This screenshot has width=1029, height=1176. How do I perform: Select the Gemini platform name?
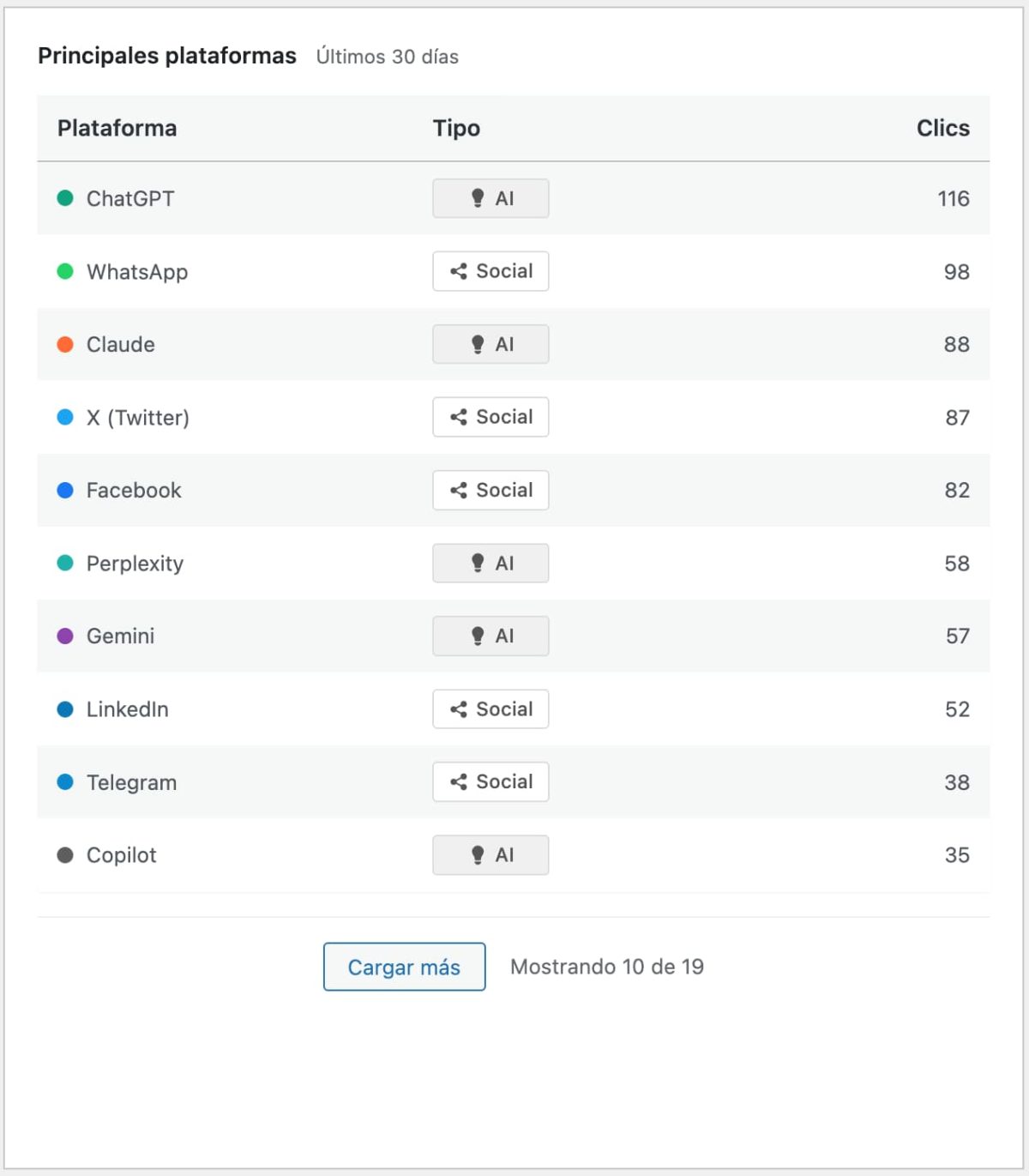click(x=121, y=636)
